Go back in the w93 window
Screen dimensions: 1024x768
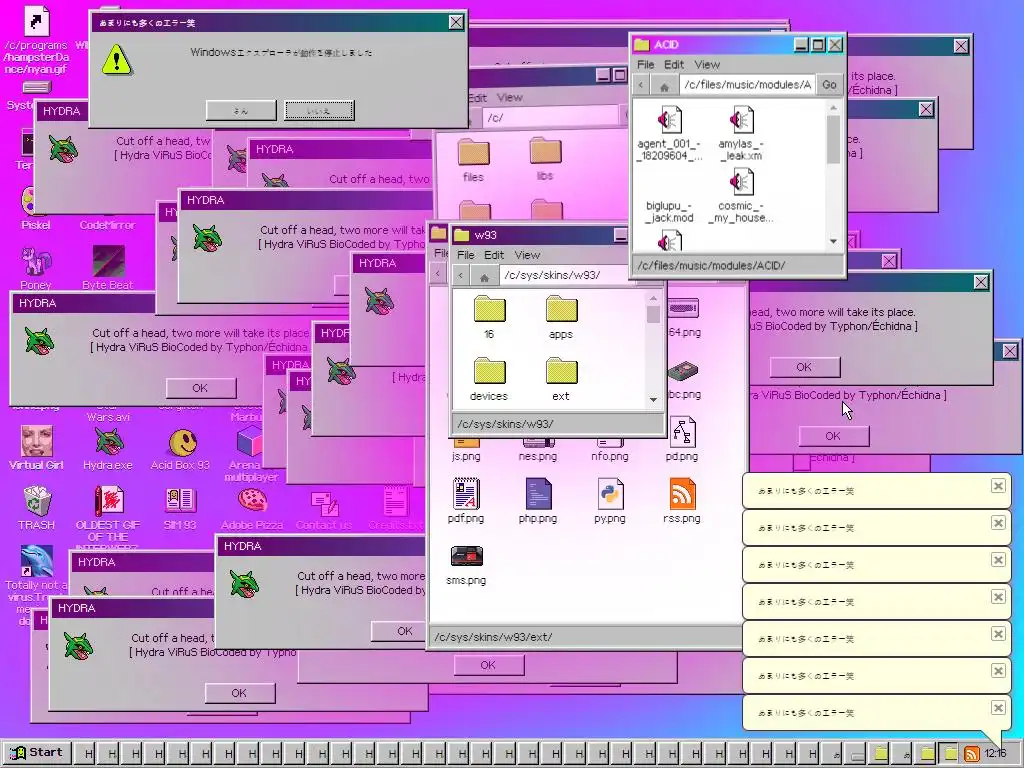461,276
